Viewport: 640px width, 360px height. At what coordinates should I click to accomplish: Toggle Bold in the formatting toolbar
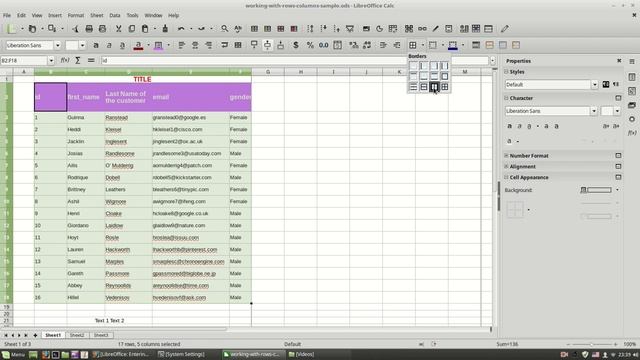click(96, 45)
